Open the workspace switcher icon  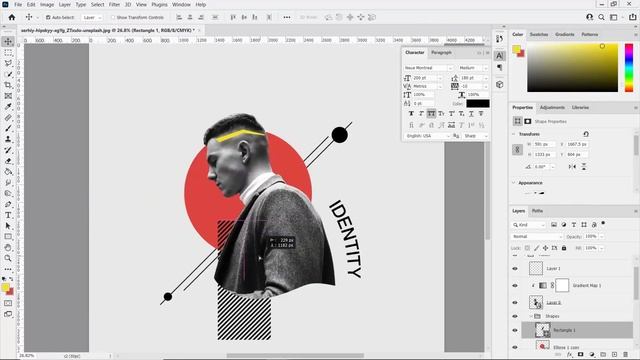[x=614, y=17]
